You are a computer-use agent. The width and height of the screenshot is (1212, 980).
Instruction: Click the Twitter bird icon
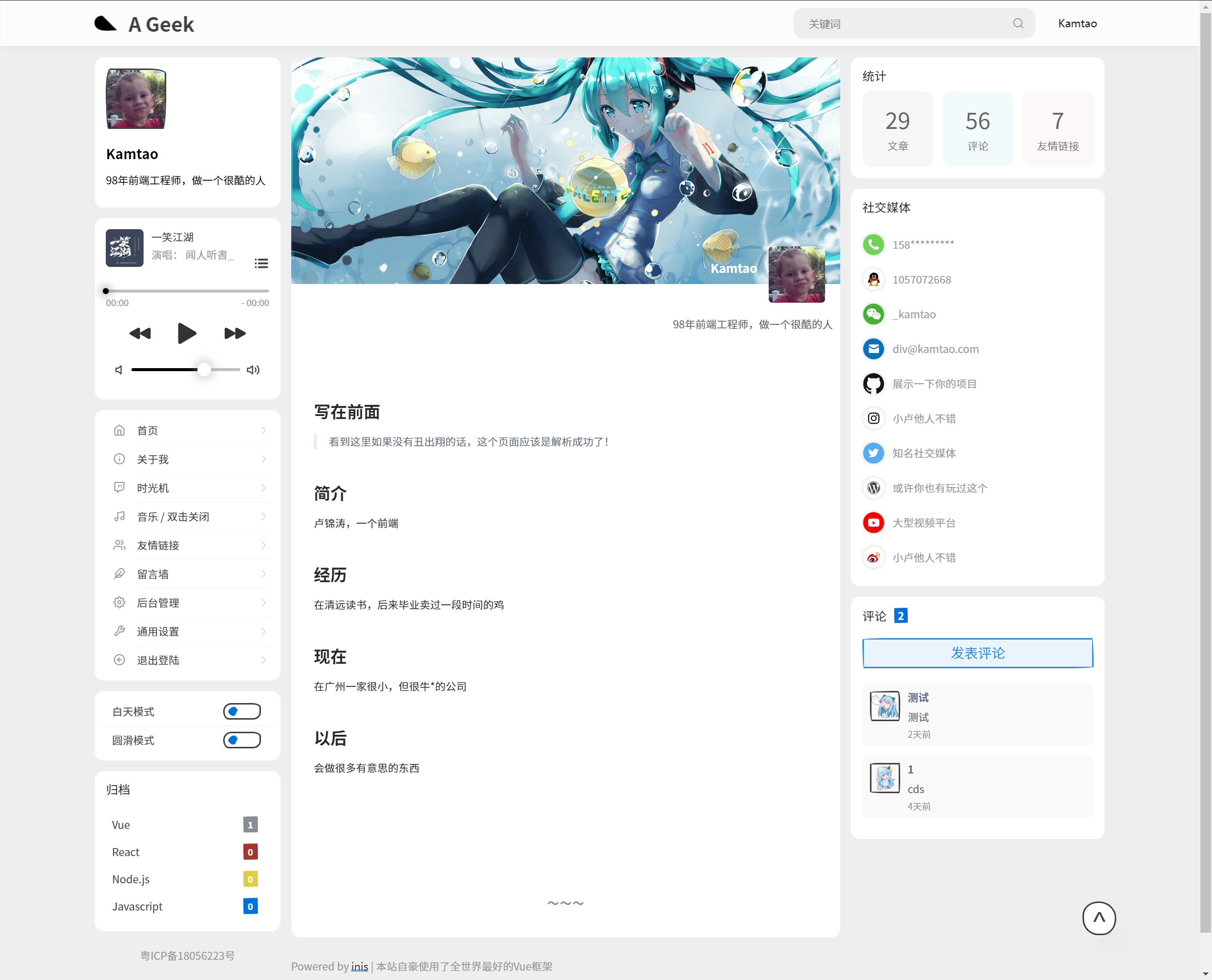click(x=873, y=453)
